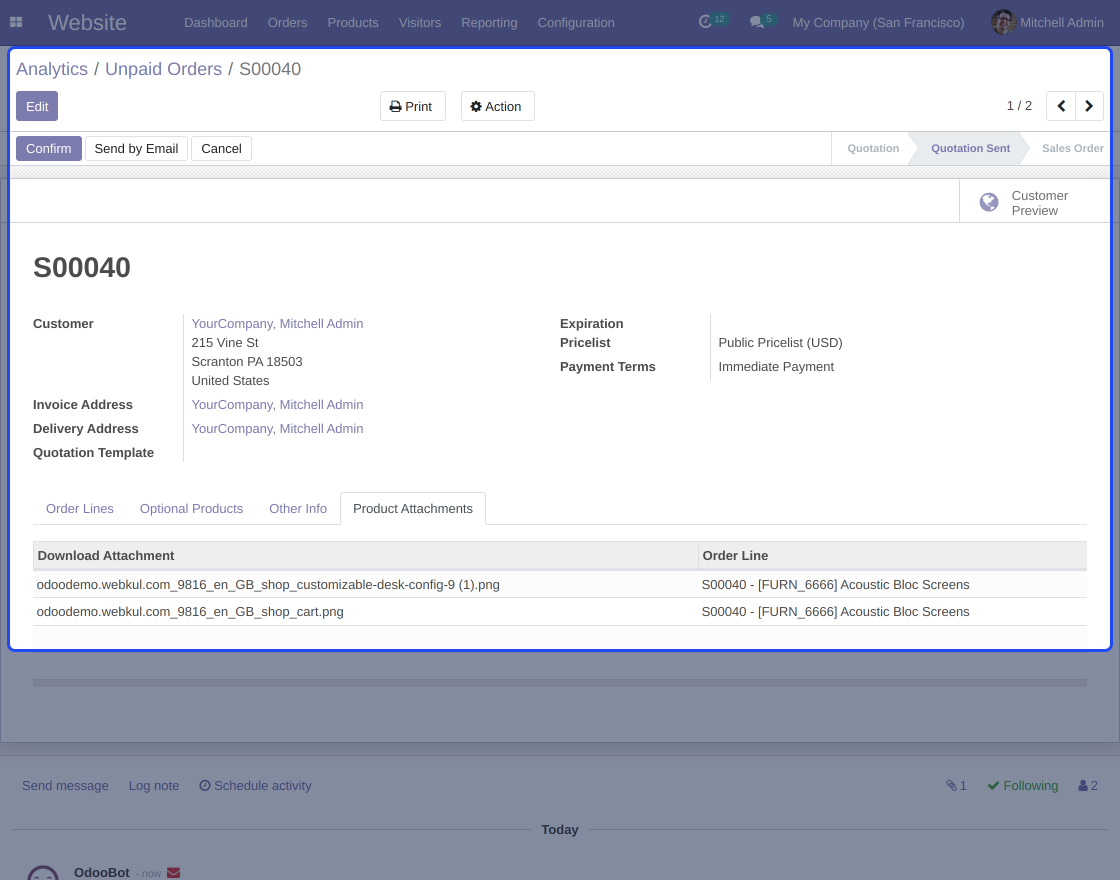Viewport: 1120px width, 880px height.
Task: Click the Send message button
Action: (x=65, y=786)
